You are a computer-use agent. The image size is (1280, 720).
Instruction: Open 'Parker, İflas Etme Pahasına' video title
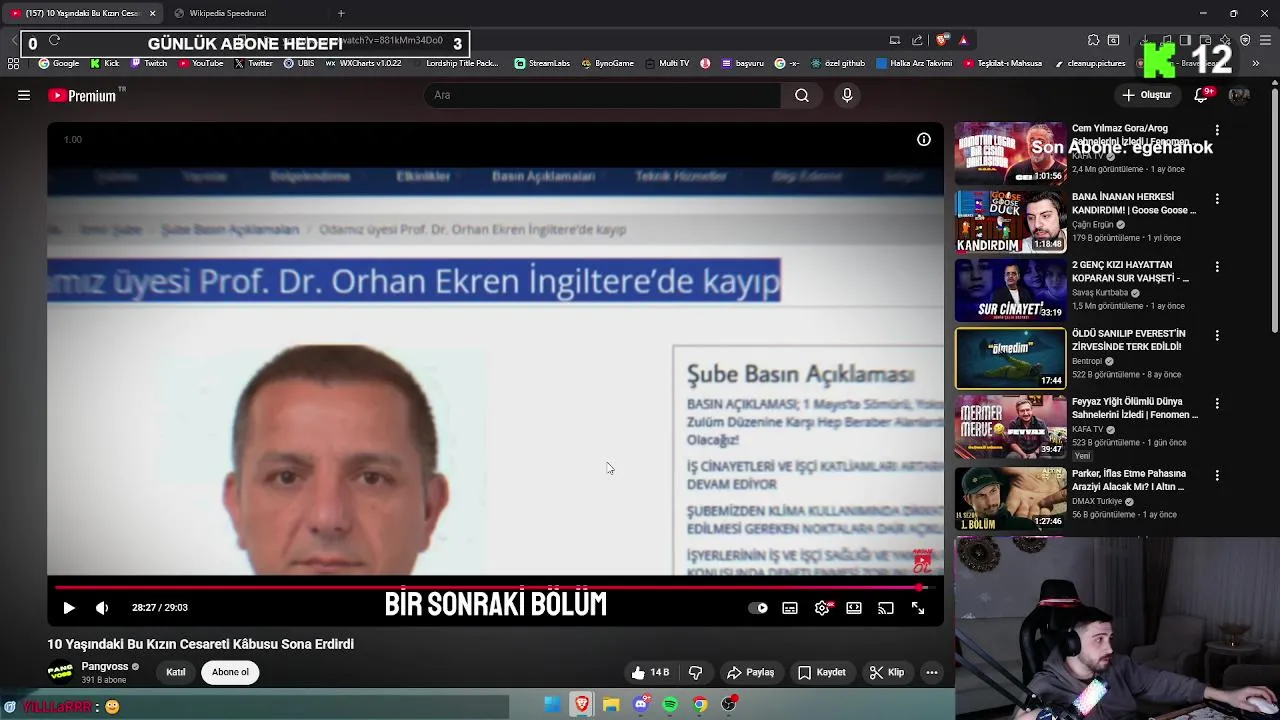1128,480
